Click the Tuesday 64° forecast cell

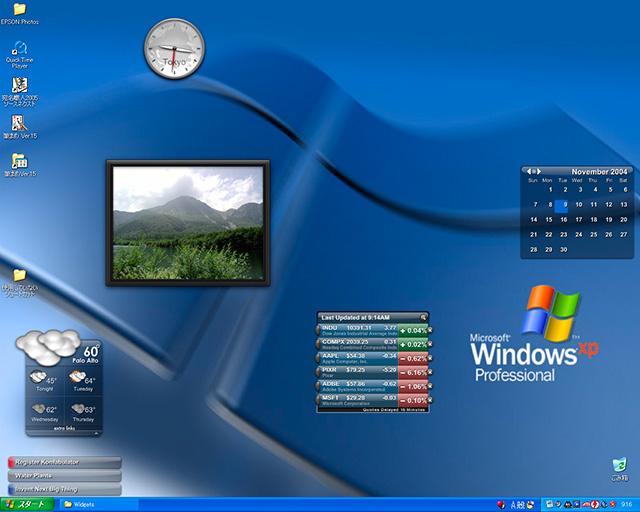click(83, 381)
